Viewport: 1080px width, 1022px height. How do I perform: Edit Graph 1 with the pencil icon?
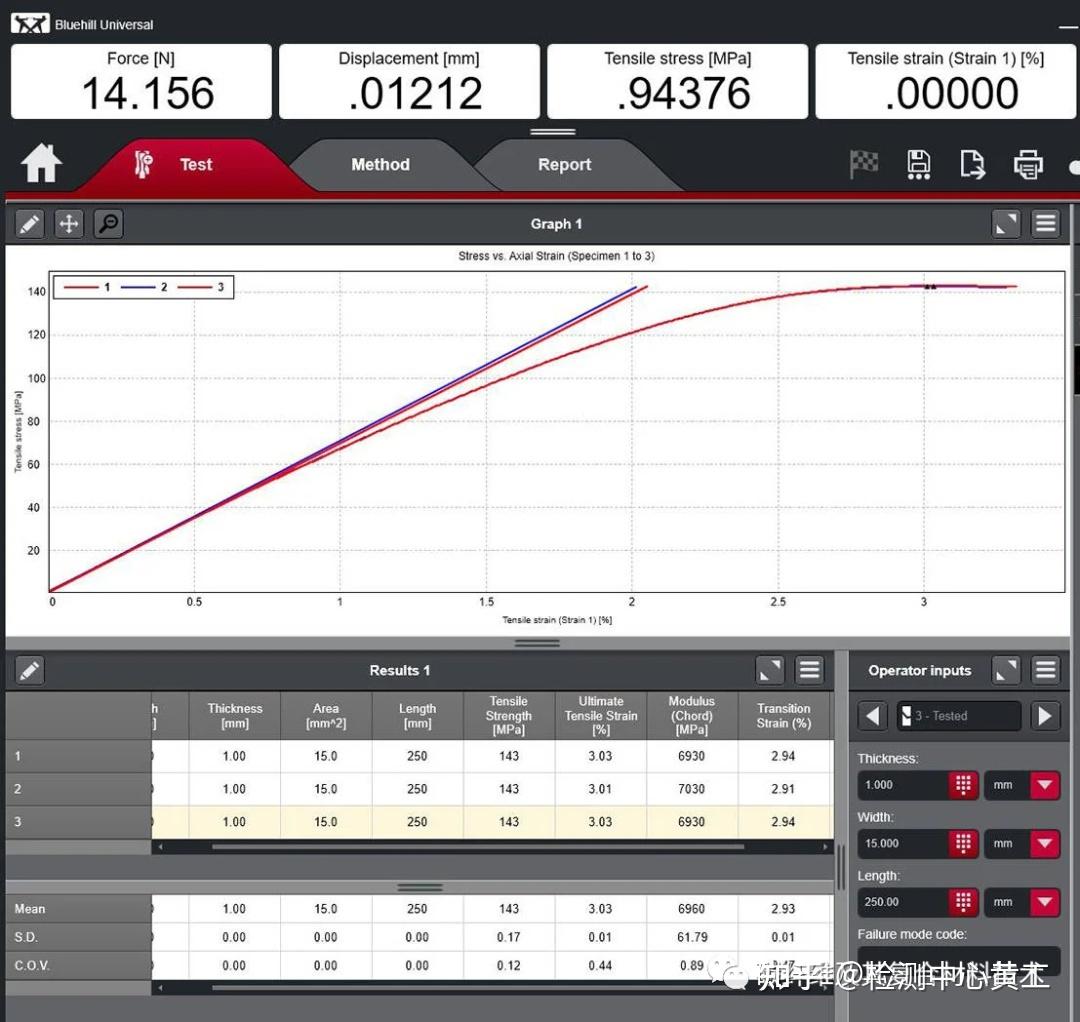coord(29,224)
